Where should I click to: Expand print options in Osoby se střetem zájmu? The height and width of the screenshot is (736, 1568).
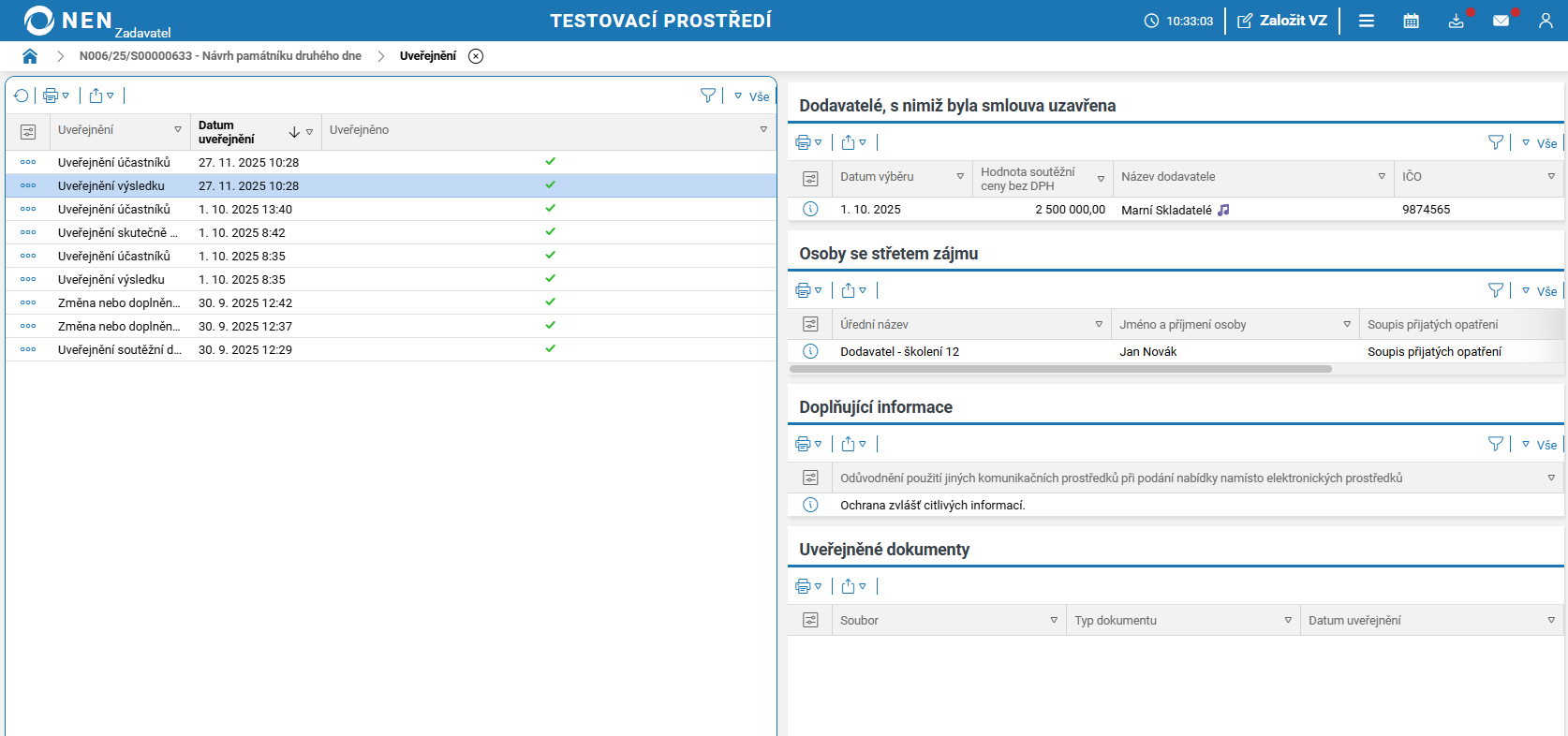point(808,290)
